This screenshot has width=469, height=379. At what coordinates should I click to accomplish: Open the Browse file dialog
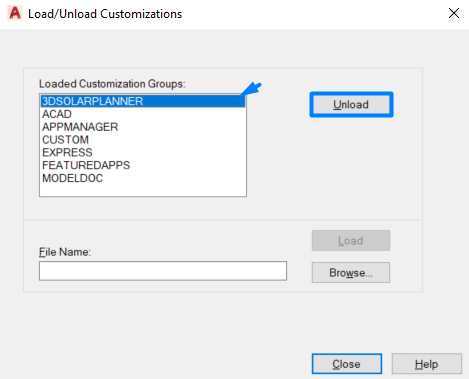pyautogui.click(x=351, y=272)
